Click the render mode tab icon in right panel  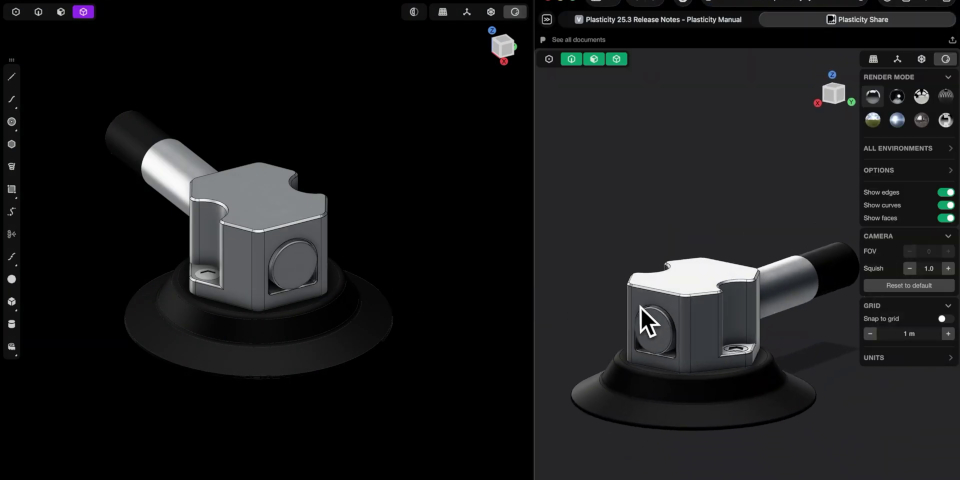tap(945, 59)
